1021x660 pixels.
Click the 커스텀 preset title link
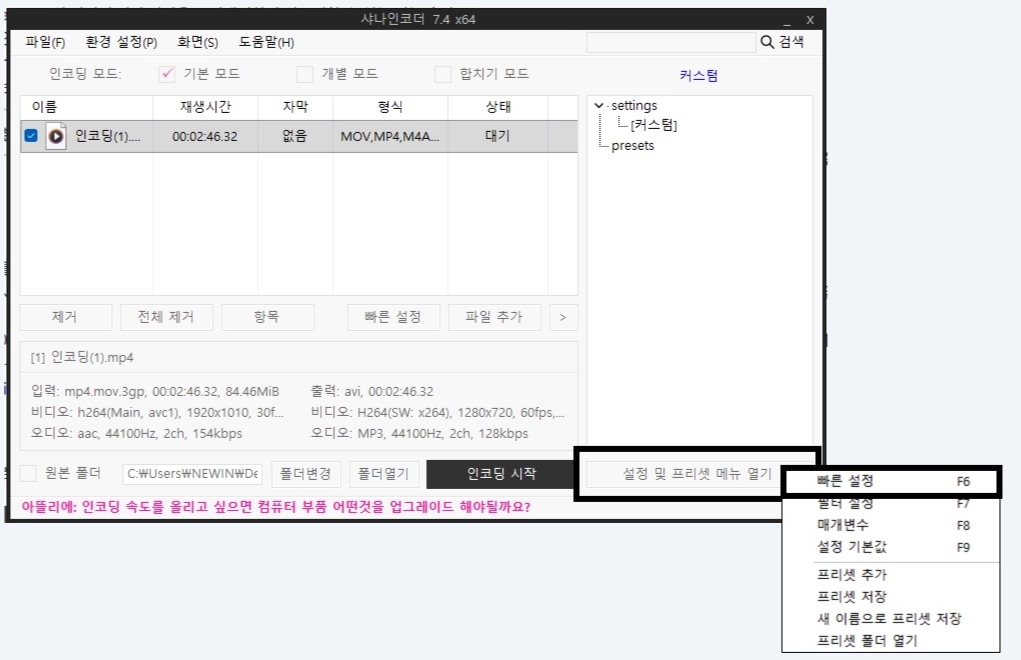[699, 76]
